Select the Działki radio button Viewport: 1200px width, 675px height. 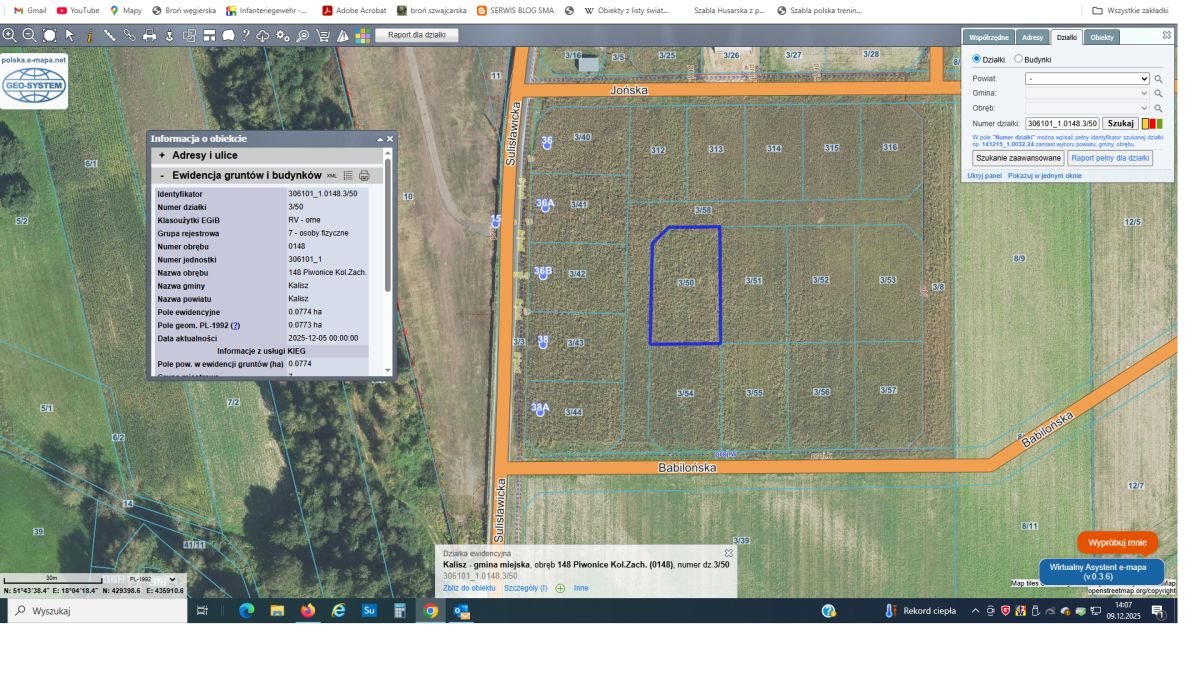pyautogui.click(x=977, y=58)
